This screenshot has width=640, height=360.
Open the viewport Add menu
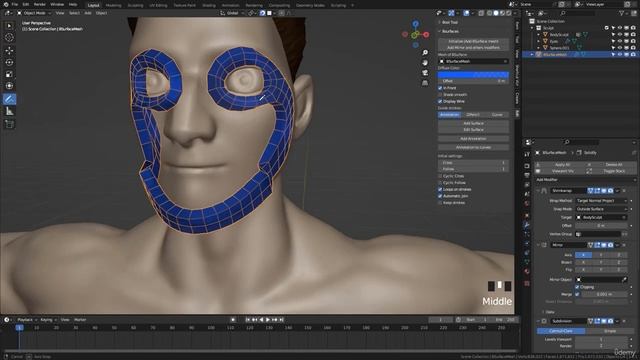pos(88,13)
